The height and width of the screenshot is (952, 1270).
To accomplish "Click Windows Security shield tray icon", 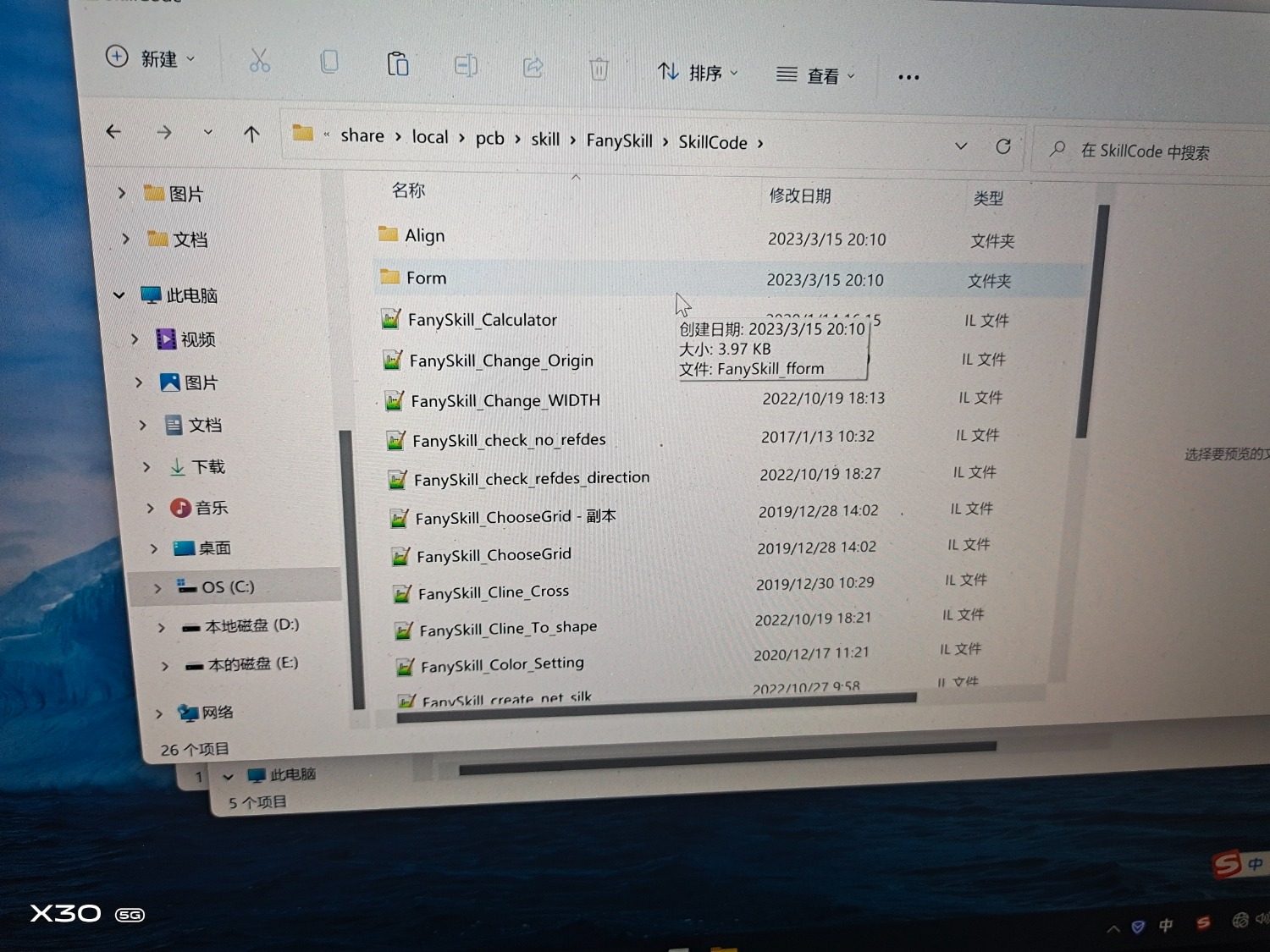I will [1138, 927].
